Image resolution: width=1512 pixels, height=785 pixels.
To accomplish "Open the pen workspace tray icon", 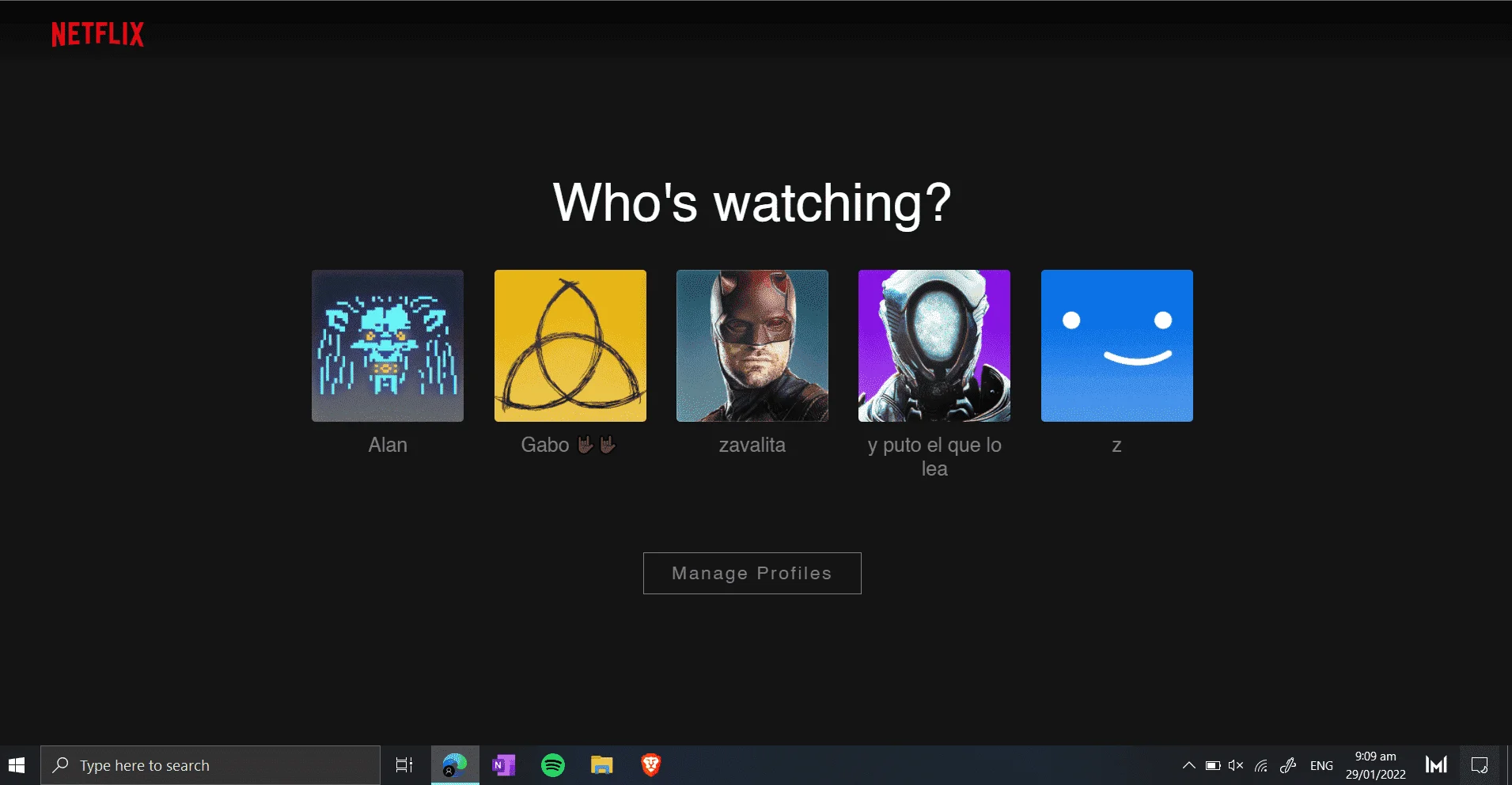I will pyautogui.click(x=1287, y=765).
